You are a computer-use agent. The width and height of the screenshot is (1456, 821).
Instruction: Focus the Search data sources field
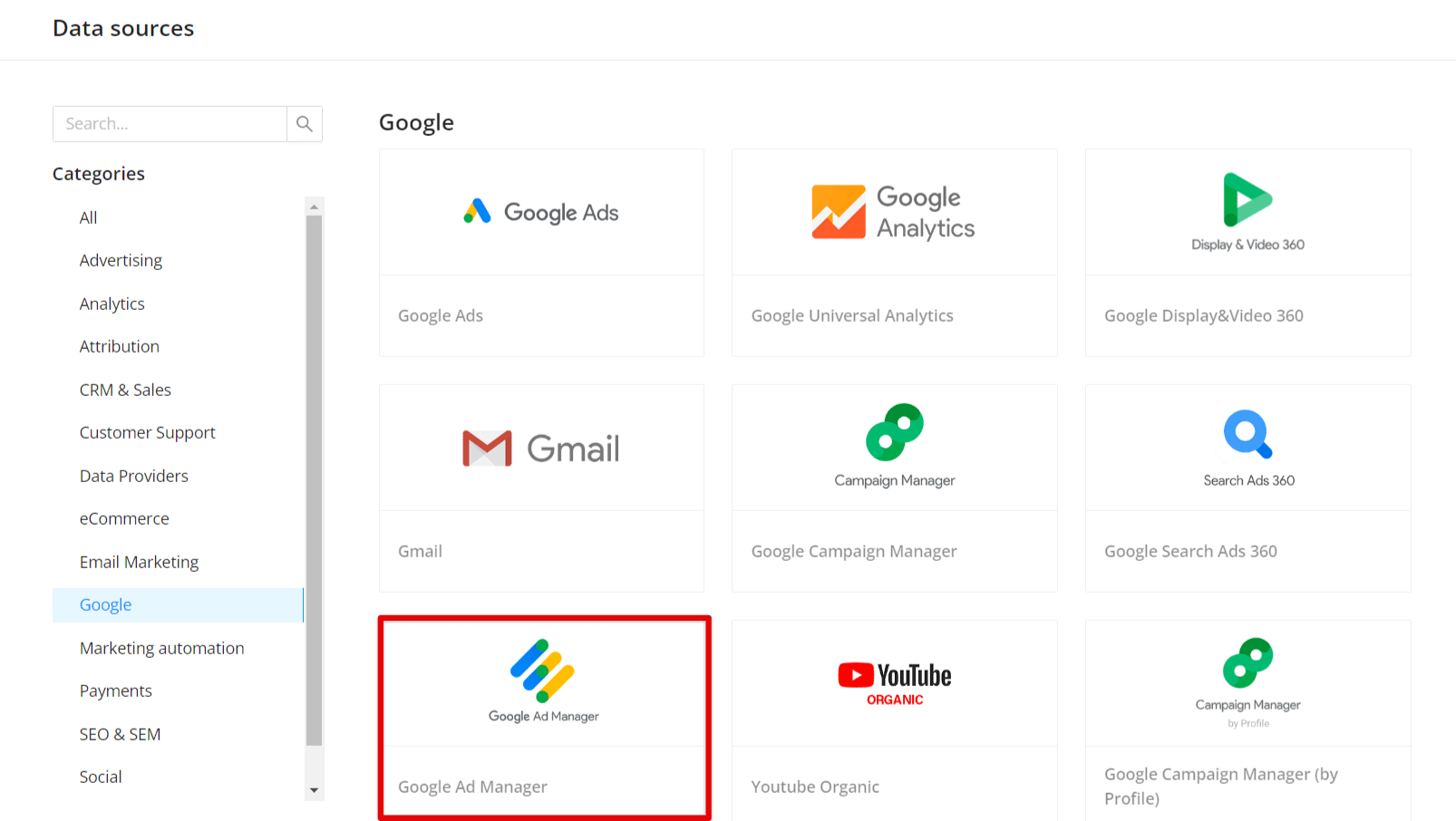coord(170,124)
